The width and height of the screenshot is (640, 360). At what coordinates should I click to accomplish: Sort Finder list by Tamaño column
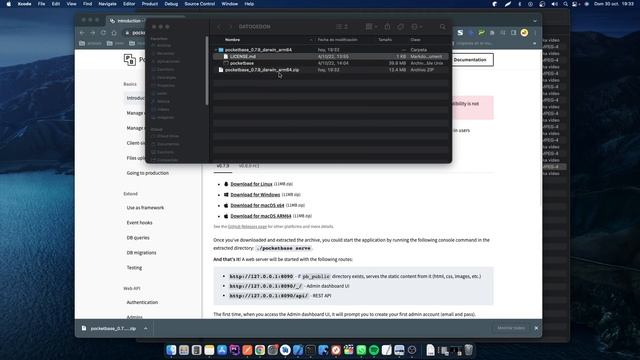tap(385, 40)
